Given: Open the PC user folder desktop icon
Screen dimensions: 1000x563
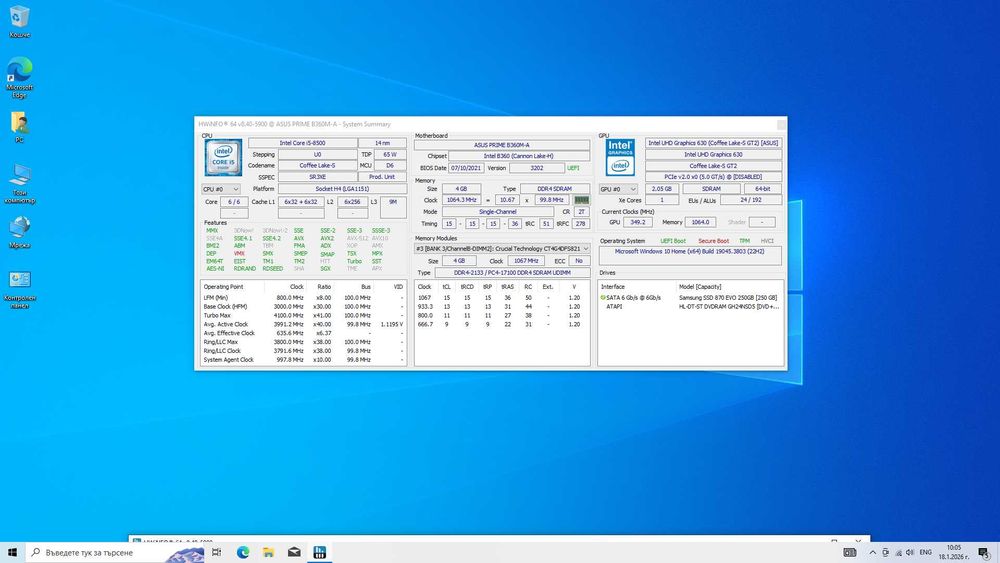Looking at the screenshot, I should coord(20,126).
